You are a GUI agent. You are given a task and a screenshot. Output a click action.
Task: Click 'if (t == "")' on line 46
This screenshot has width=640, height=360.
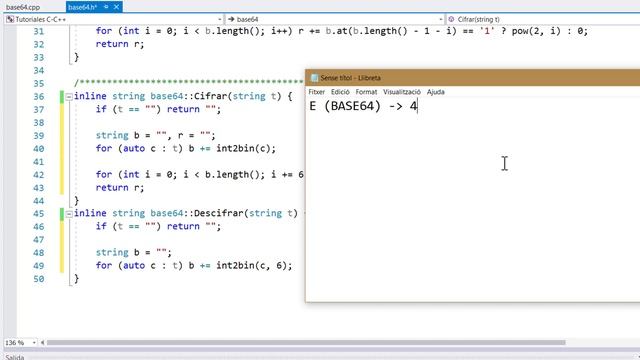128,227
